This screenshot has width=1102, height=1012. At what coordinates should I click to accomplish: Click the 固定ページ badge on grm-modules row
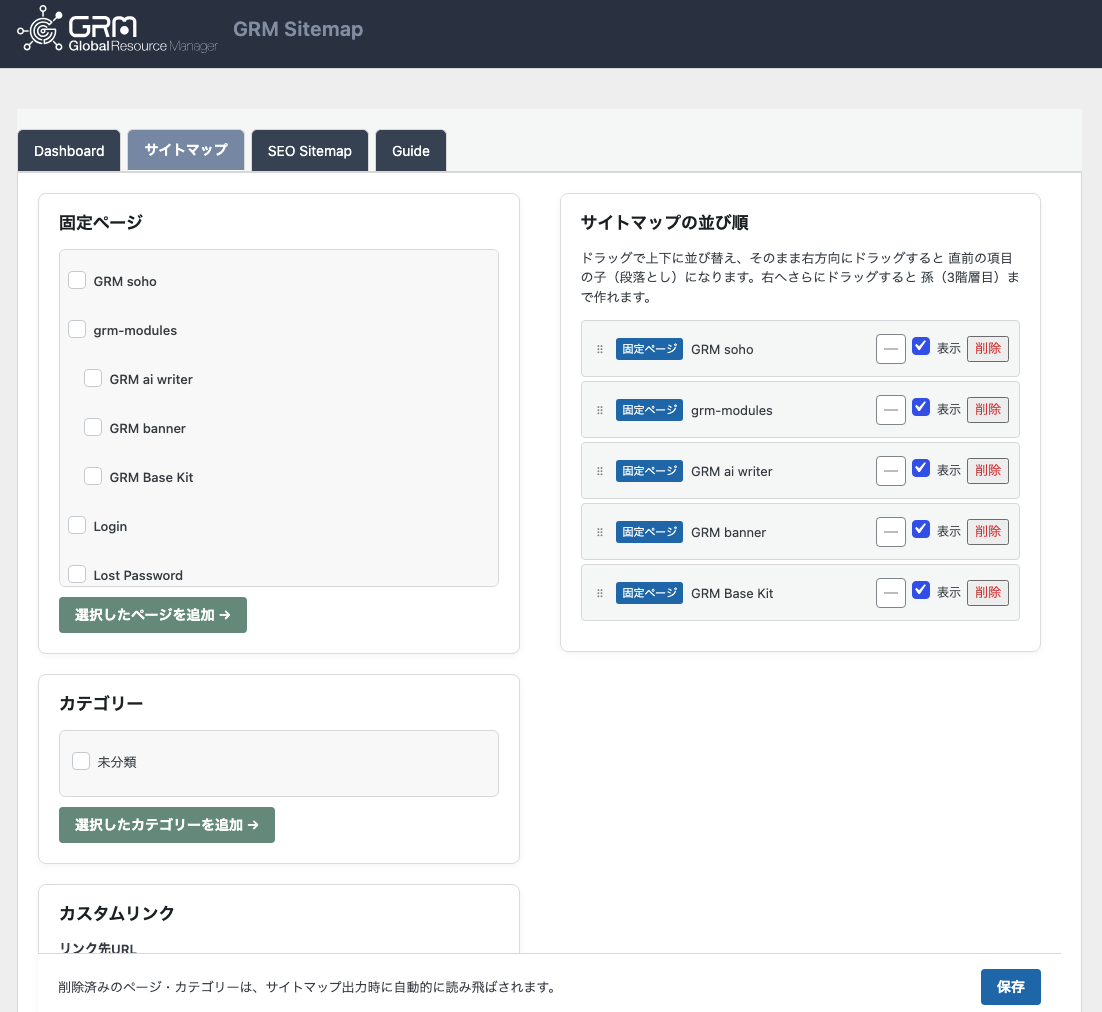coord(649,410)
